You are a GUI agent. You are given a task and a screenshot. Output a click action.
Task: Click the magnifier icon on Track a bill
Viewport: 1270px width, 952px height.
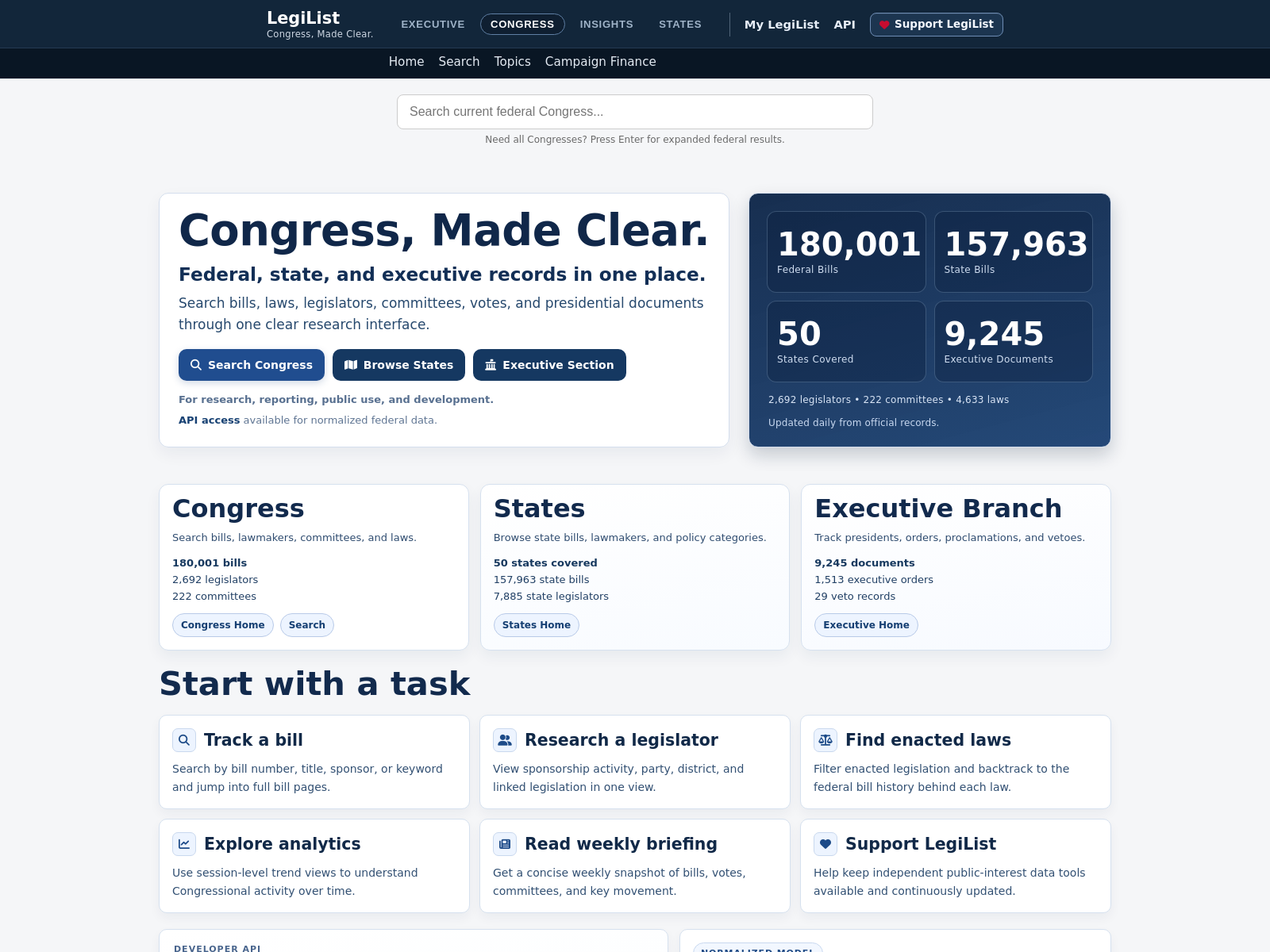click(184, 740)
